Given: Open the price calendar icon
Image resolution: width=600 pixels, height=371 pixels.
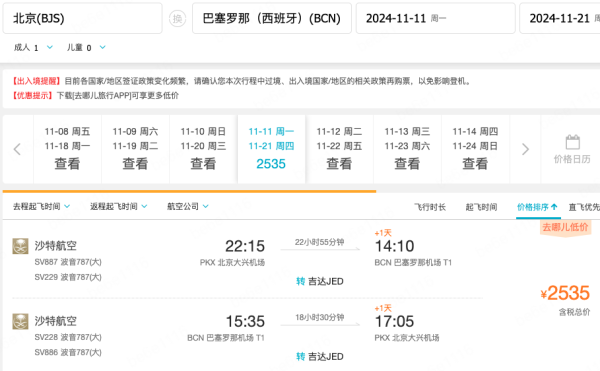Looking at the screenshot, I should [x=572, y=142].
